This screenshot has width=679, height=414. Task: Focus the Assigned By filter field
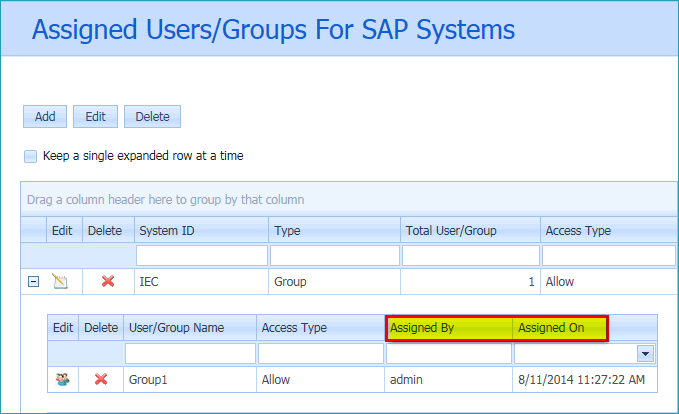pos(449,354)
